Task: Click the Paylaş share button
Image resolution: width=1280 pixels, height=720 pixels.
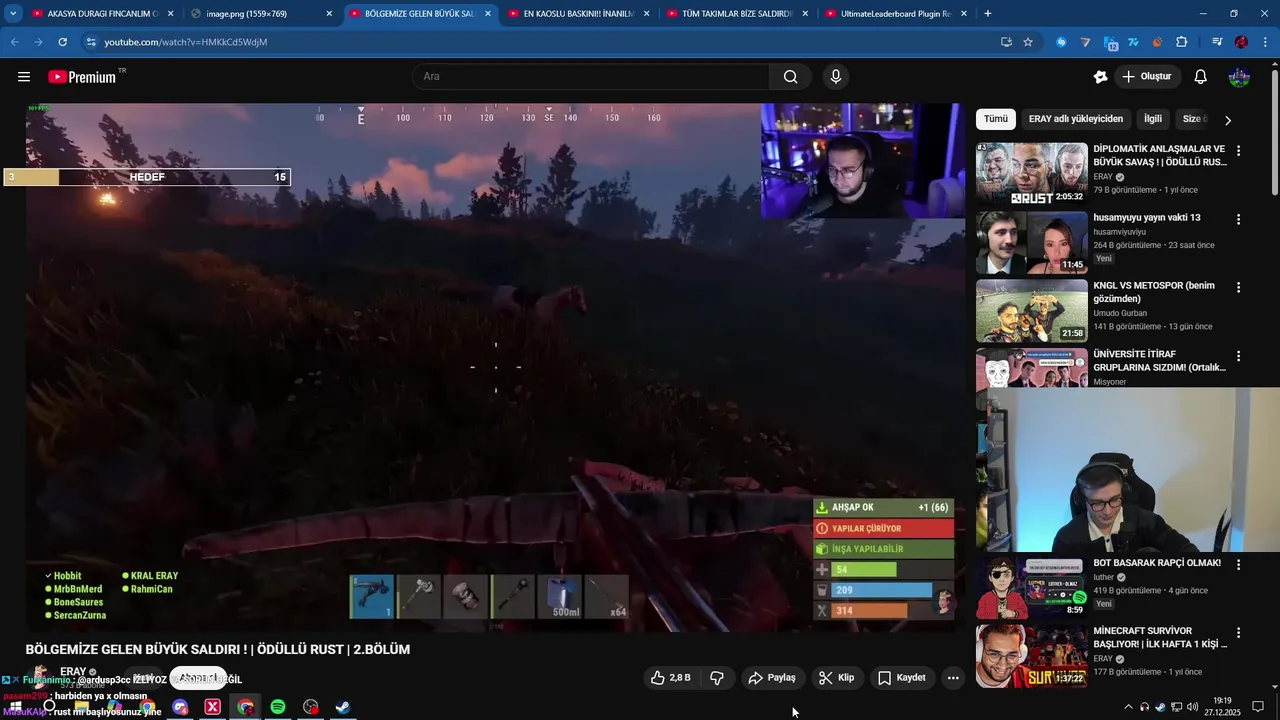Action: point(772,678)
